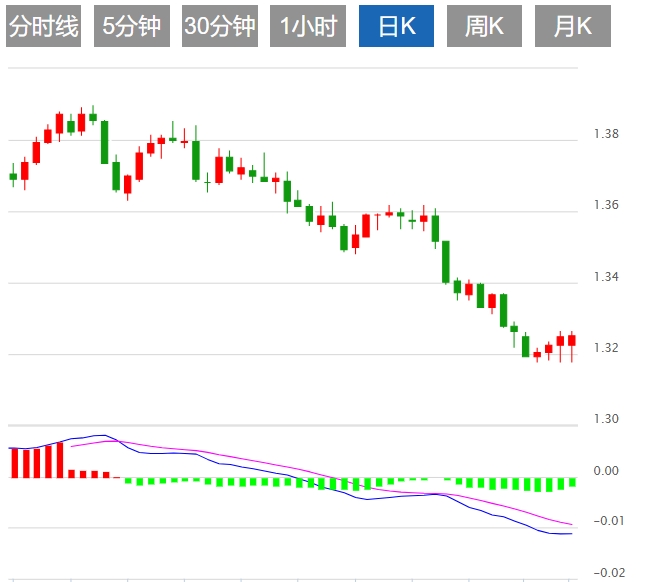Select the 5分钟 chart tab
The image size is (648, 582).
pos(131,27)
